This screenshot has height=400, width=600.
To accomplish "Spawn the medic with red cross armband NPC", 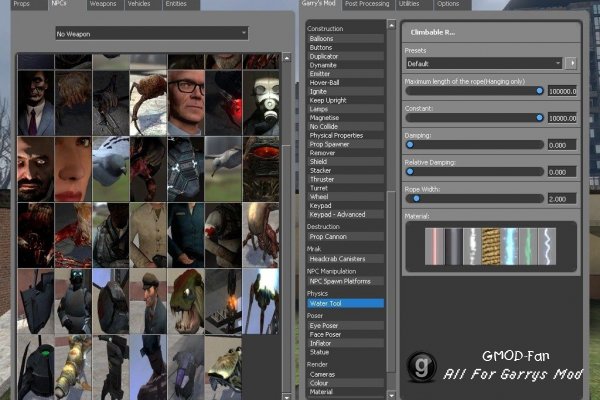I will pyautogui.click(x=223, y=235).
